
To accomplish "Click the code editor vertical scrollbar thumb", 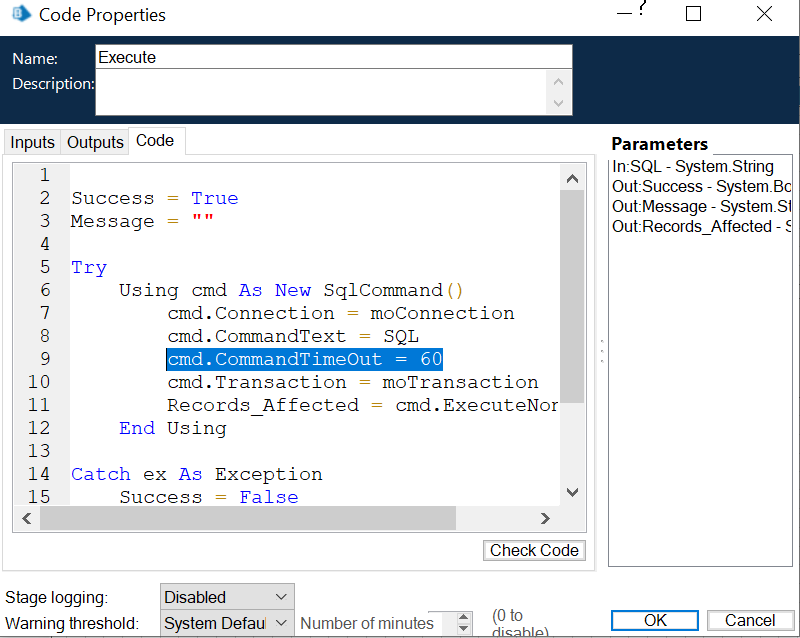I will coord(572,297).
